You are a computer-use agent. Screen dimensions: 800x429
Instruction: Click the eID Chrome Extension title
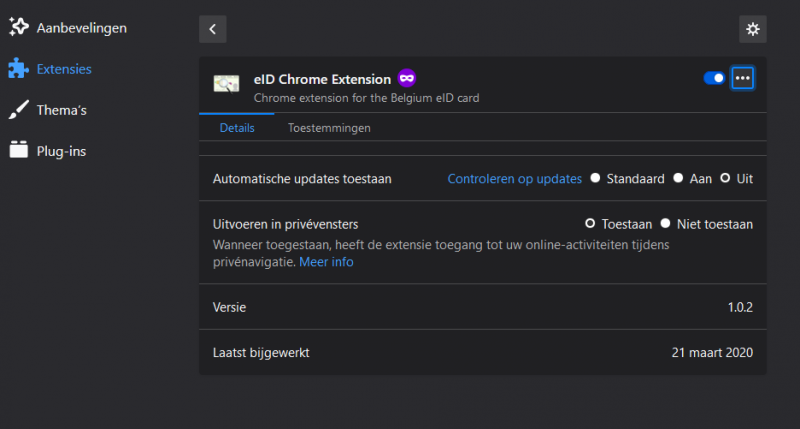[x=321, y=78]
